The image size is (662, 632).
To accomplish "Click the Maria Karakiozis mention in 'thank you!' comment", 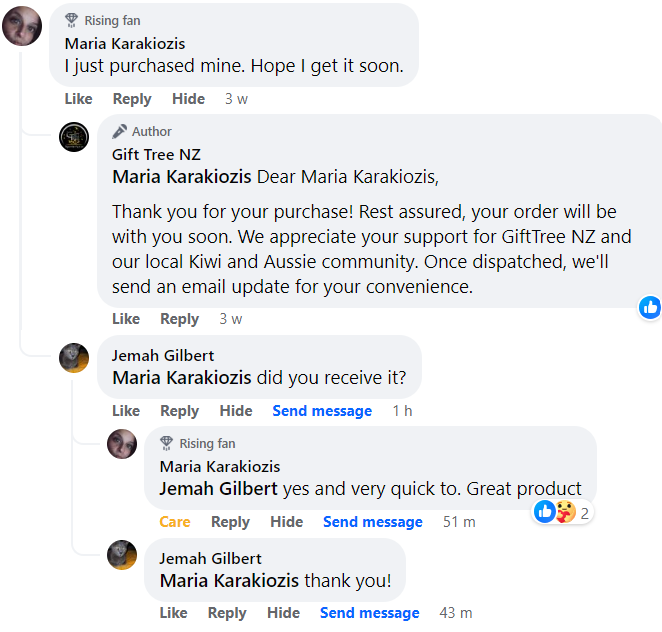I will [229, 581].
